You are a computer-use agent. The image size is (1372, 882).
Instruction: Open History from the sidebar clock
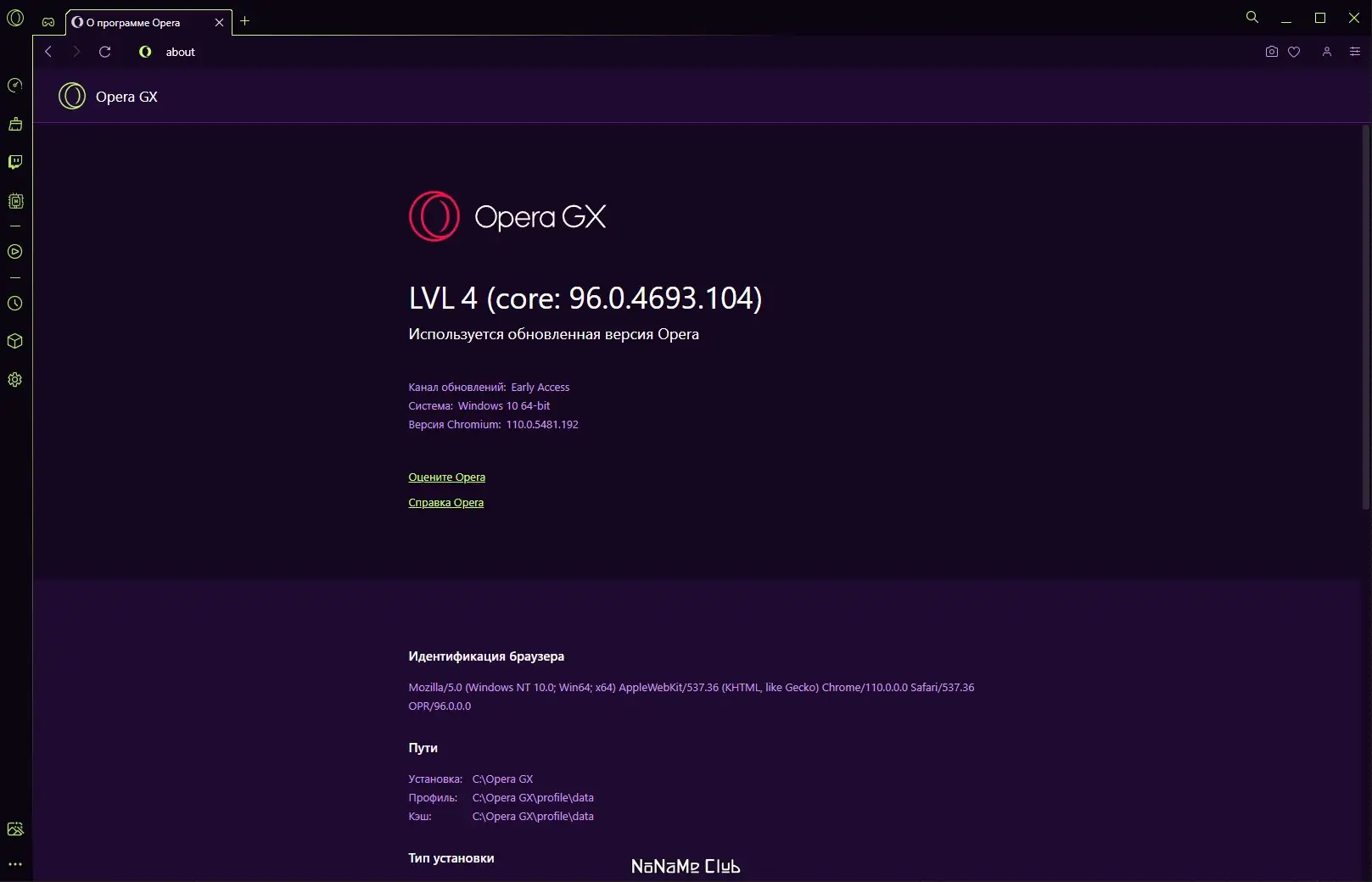point(15,304)
